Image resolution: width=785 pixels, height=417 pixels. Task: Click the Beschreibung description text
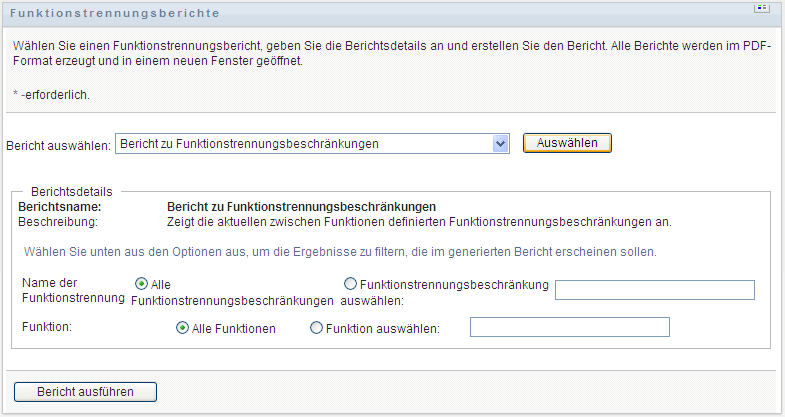[x=418, y=221]
